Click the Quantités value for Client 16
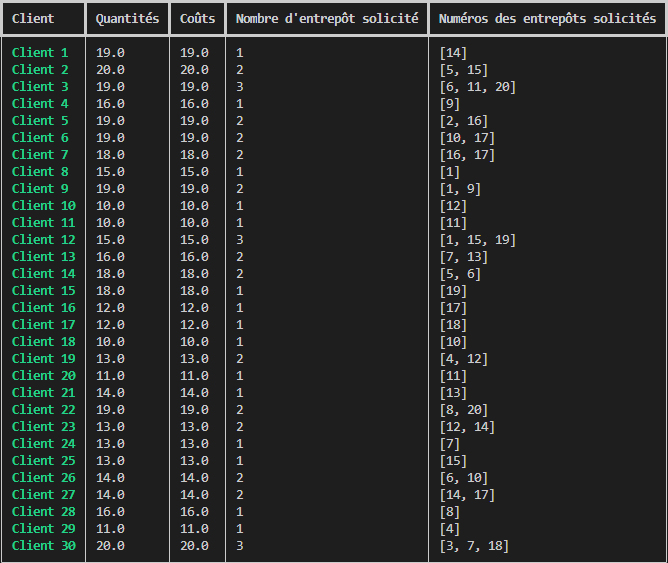Viewport: 668px width, 563px height. coord(110,307)
